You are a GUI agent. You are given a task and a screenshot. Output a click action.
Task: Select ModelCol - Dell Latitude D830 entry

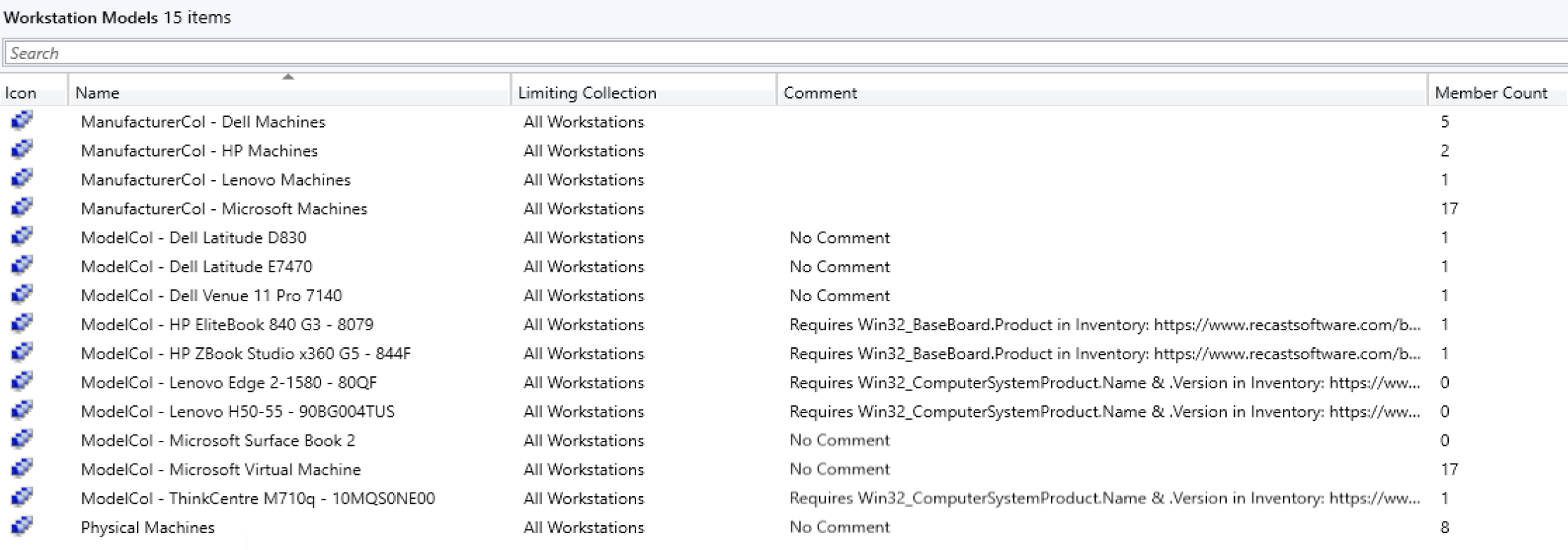194,238
